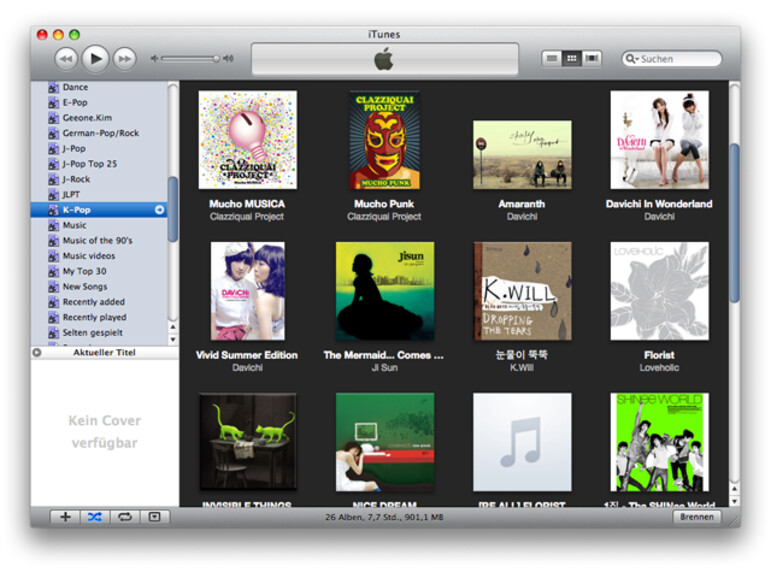Select the K.Will Dropping the Tears cover

tap(522, 291)
